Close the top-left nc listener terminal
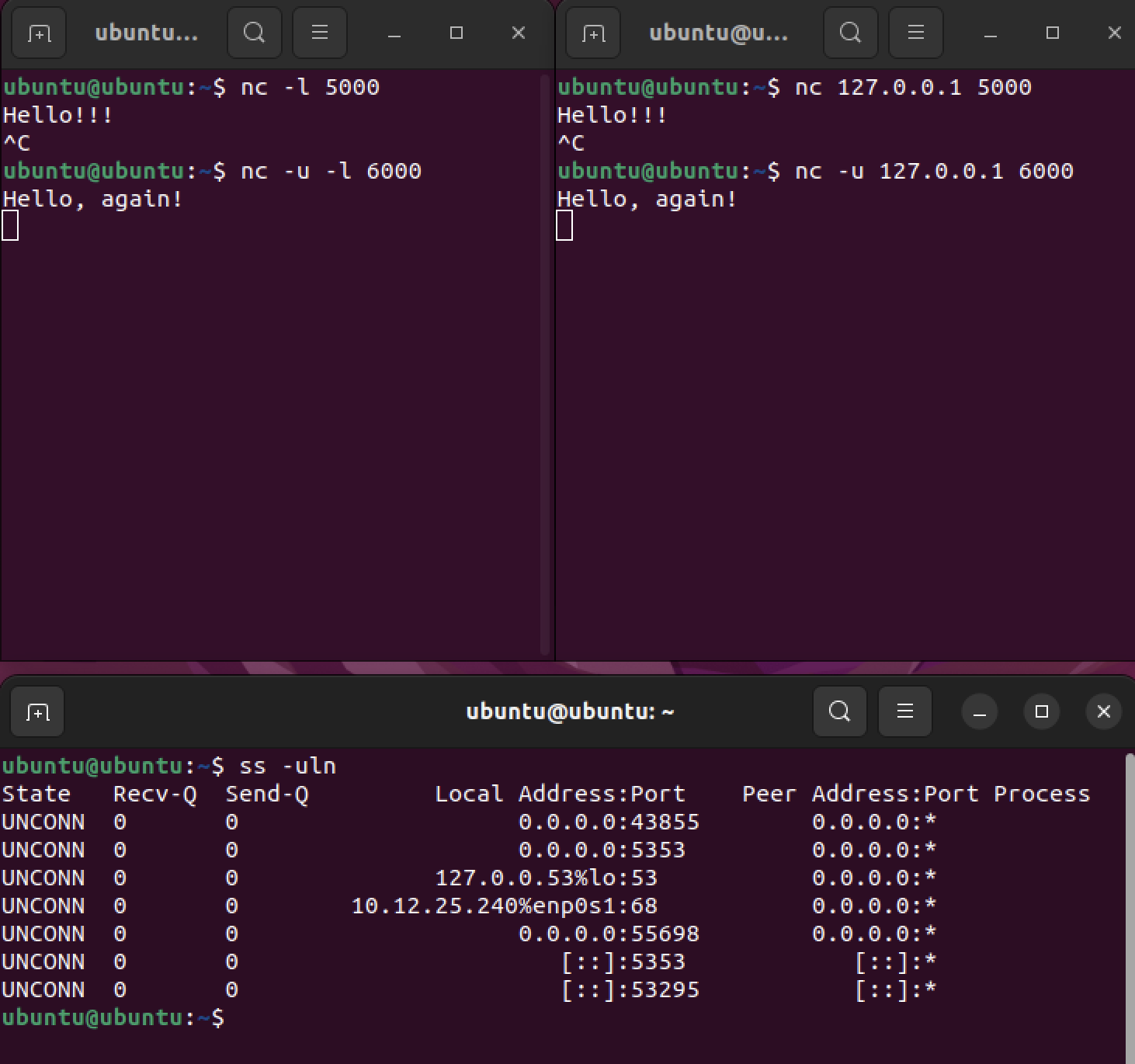 [x=519, y=33]
